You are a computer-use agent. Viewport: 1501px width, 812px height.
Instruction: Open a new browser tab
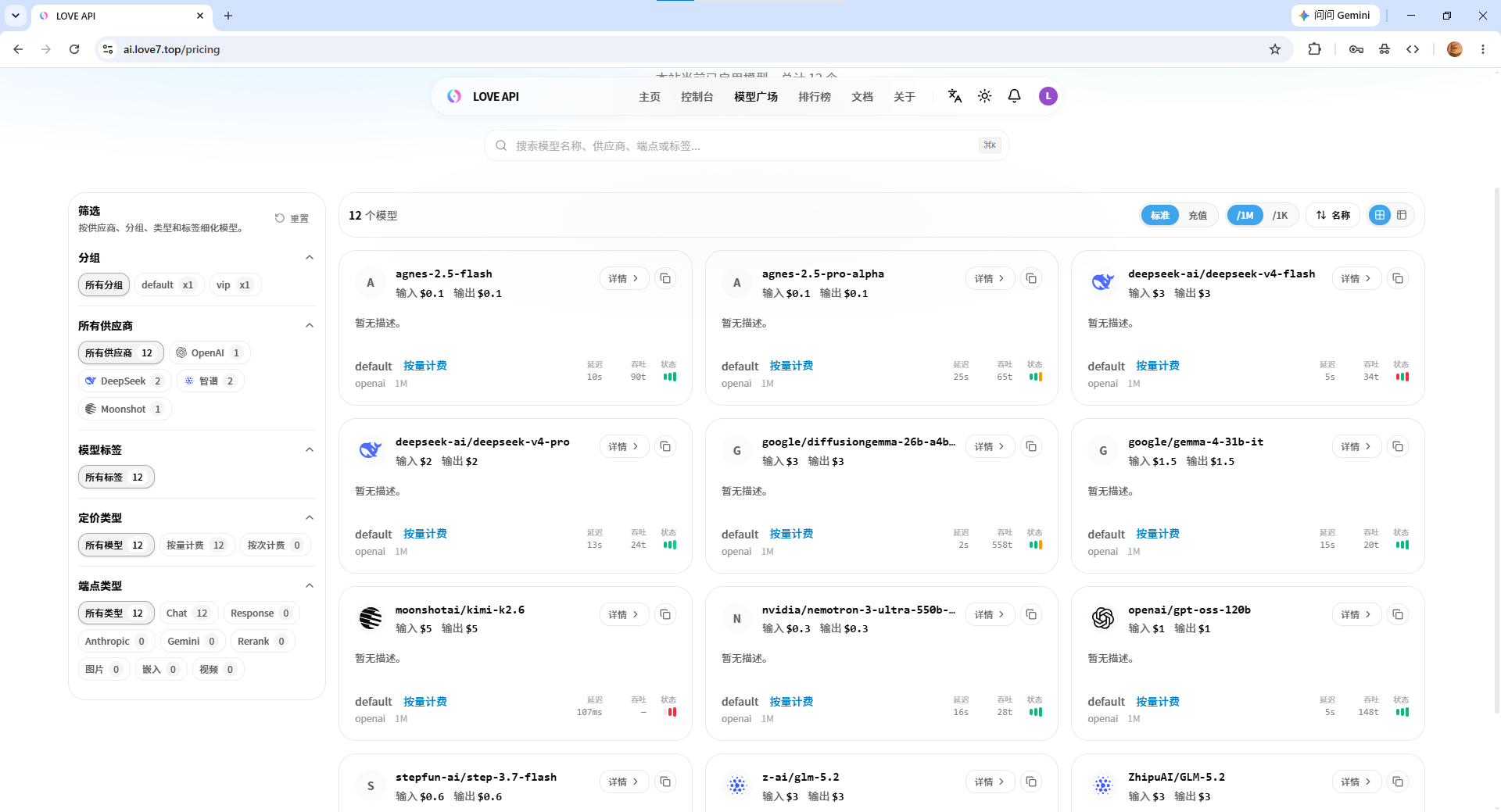228,16
